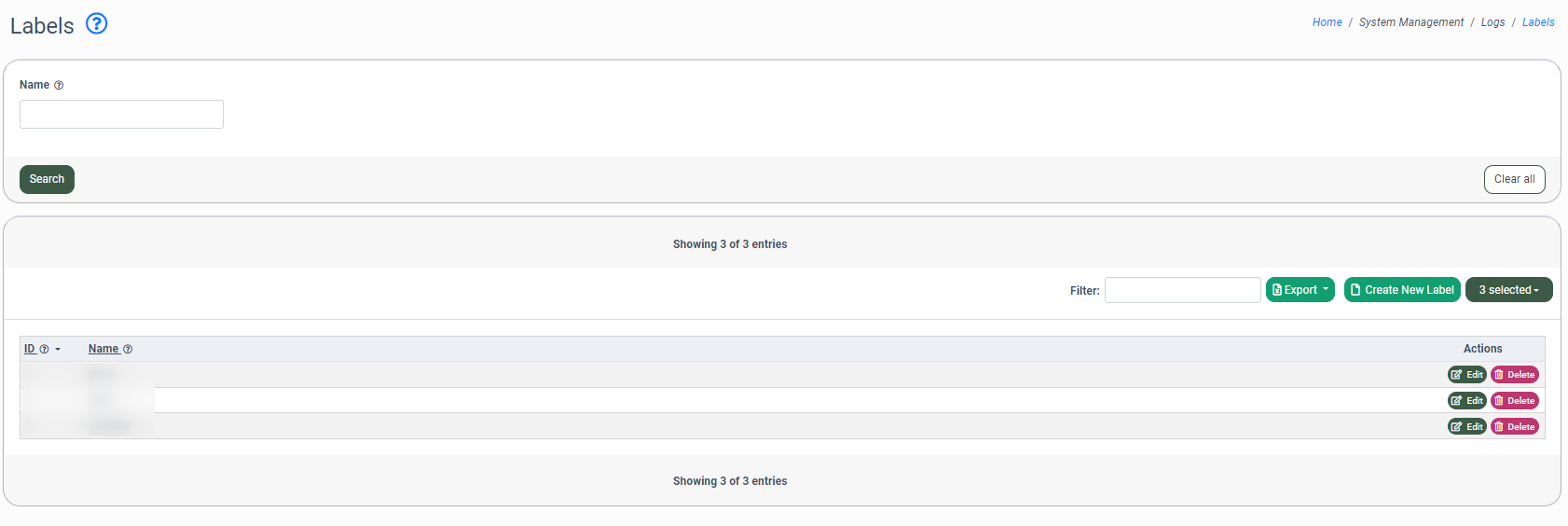The width and height of the screenshot is (1568, 526).
Task: Edit the third label row
Action: 1466,427
